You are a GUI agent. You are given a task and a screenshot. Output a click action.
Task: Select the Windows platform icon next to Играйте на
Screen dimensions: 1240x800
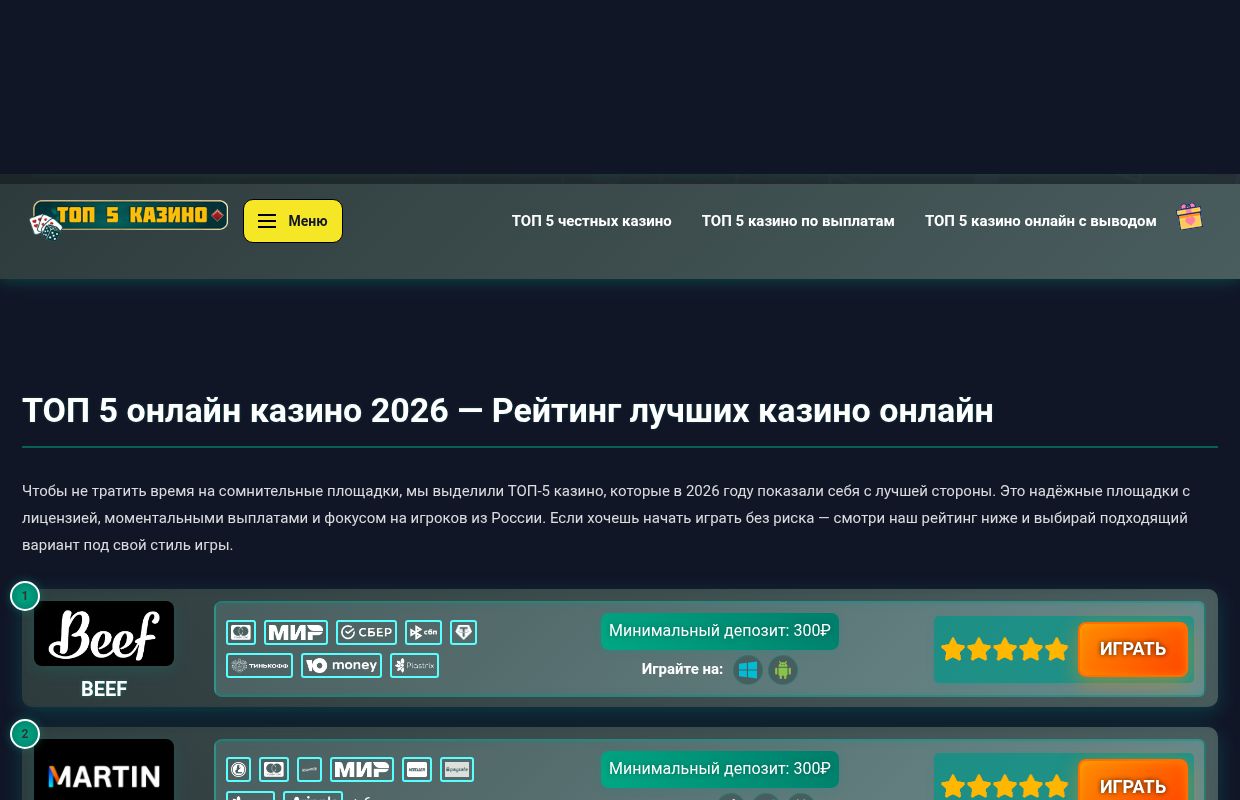pyautogui.click(x=748, y=670)
